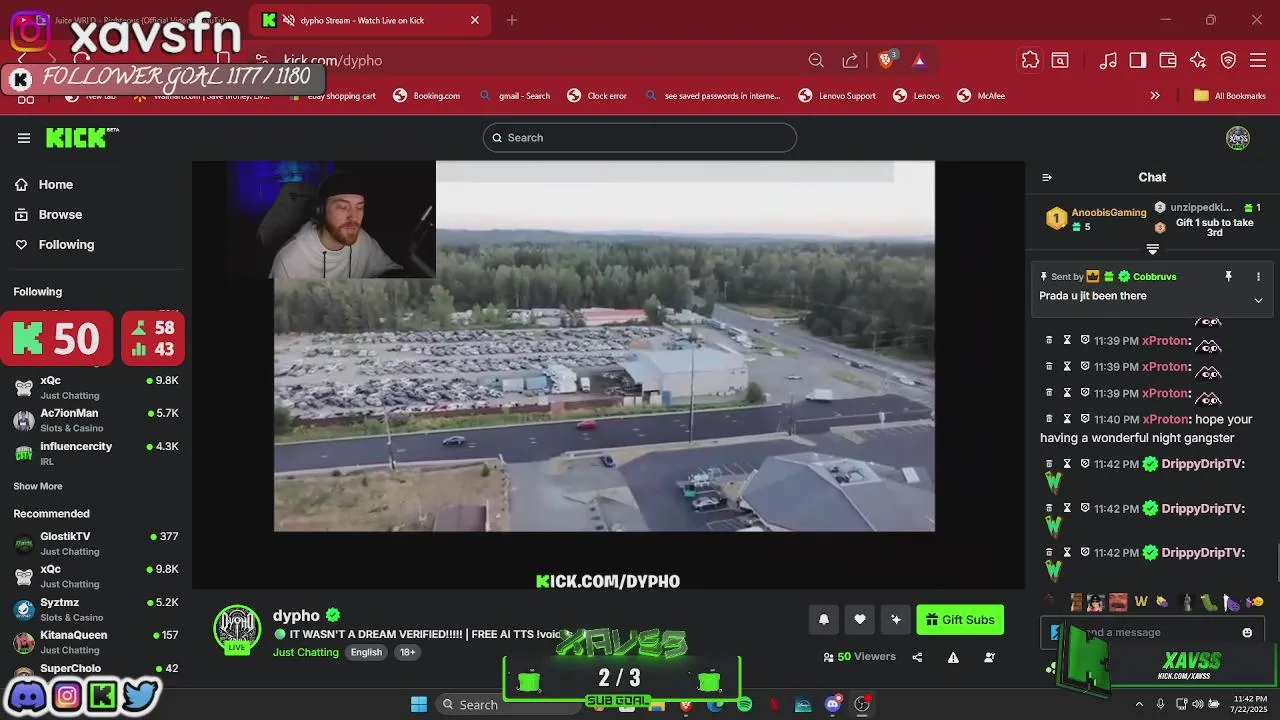Share the stream

coord(917,657)
